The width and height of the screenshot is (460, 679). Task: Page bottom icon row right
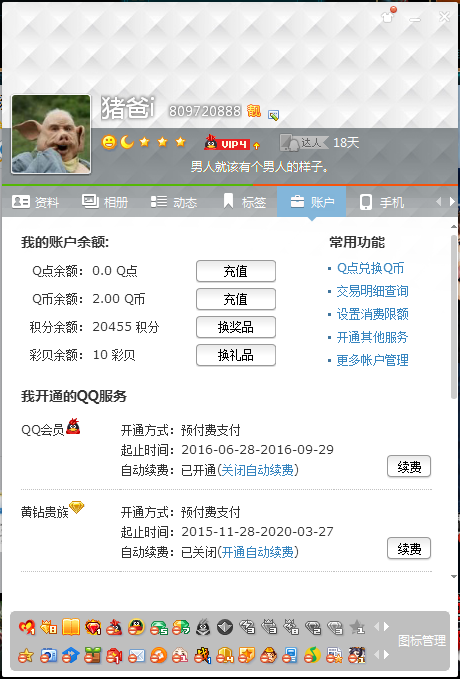tap(386, 654)
